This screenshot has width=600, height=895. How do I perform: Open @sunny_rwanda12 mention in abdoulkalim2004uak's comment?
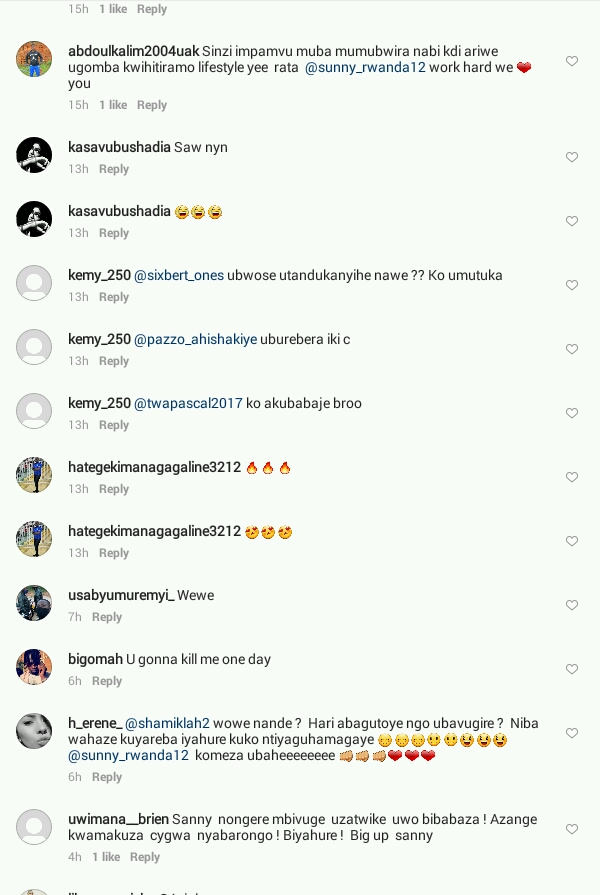[x=365, y=67]
